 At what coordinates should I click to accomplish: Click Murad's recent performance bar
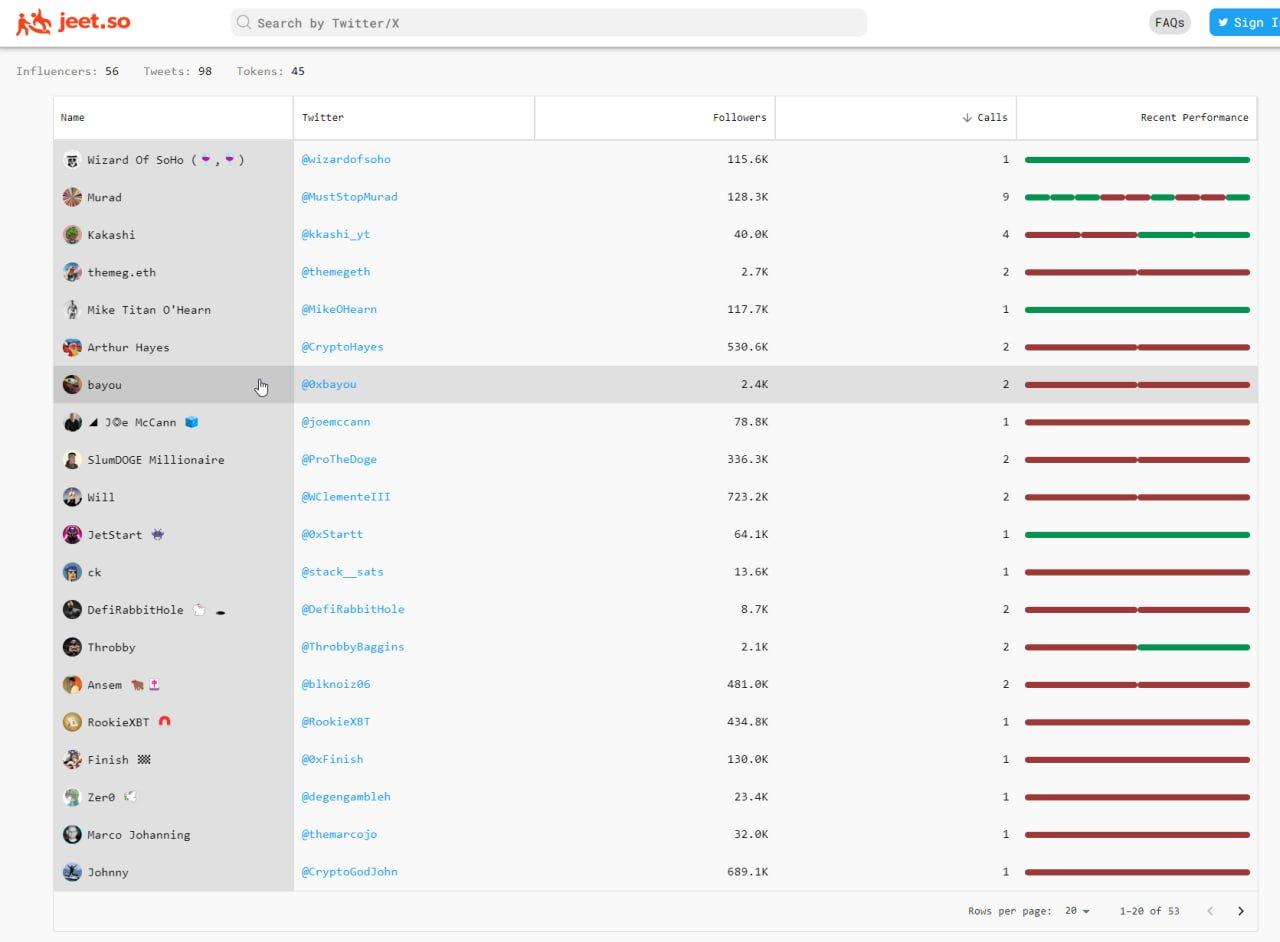(1137, 197)
